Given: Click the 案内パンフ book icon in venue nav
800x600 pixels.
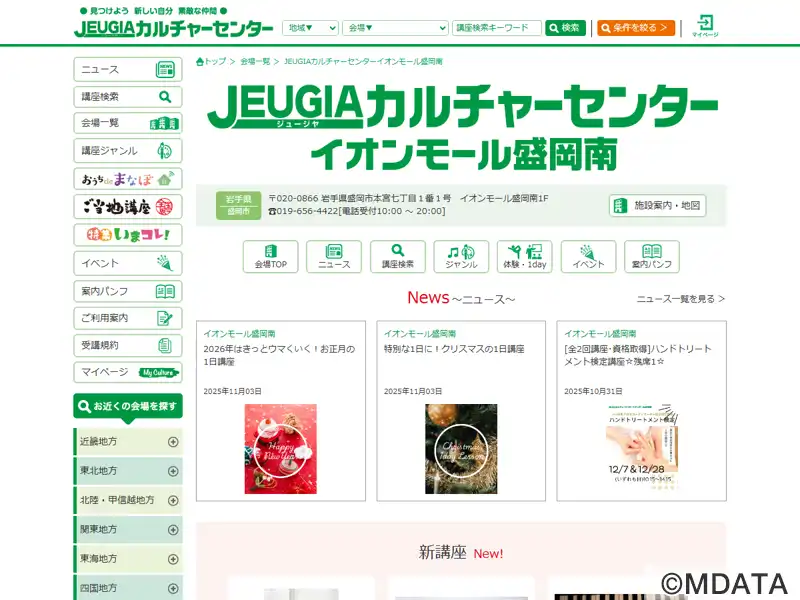Looking at the screenshot, I should click(x=652, y=257).
